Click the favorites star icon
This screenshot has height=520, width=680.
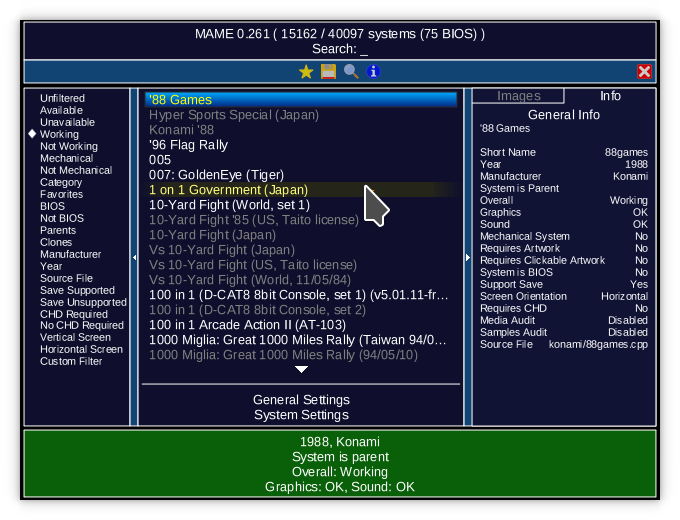coord(306,71)
